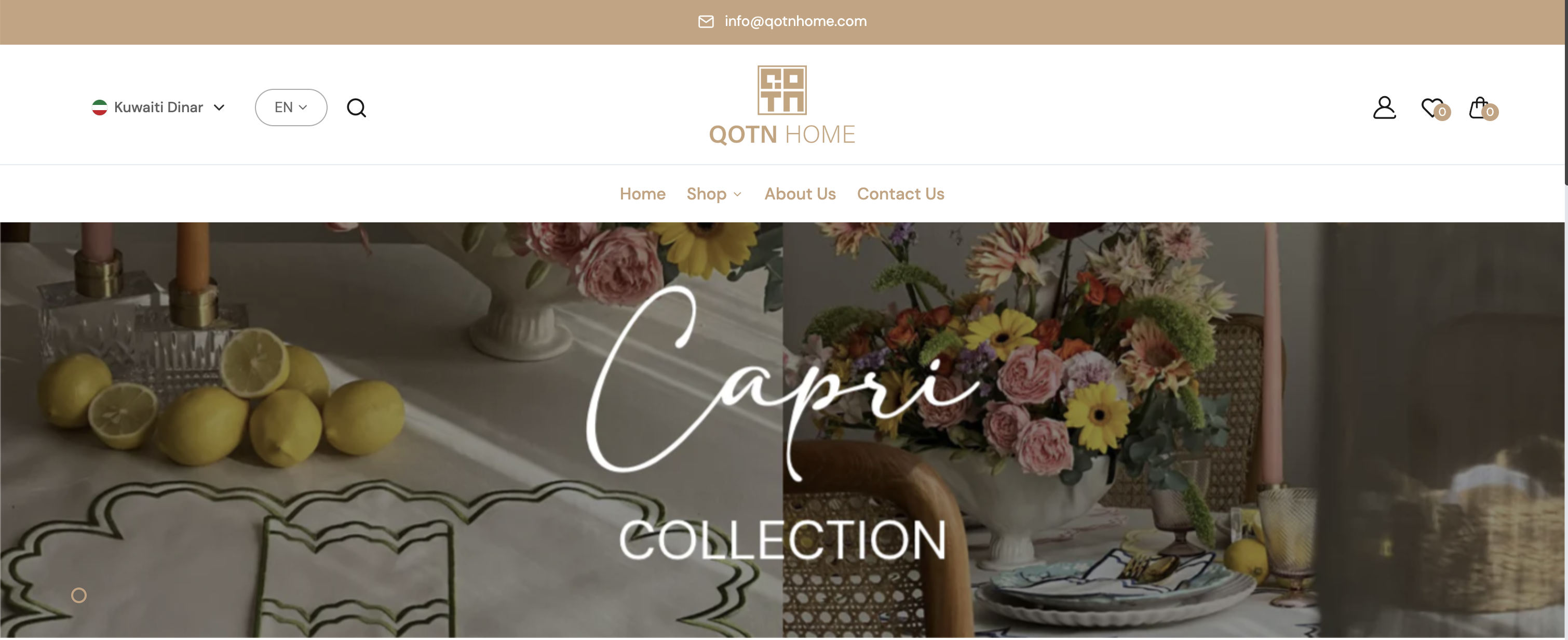Click the info@qotnhome.com email link
This screenshot has height=640, width=1568.
click(795, 21)
